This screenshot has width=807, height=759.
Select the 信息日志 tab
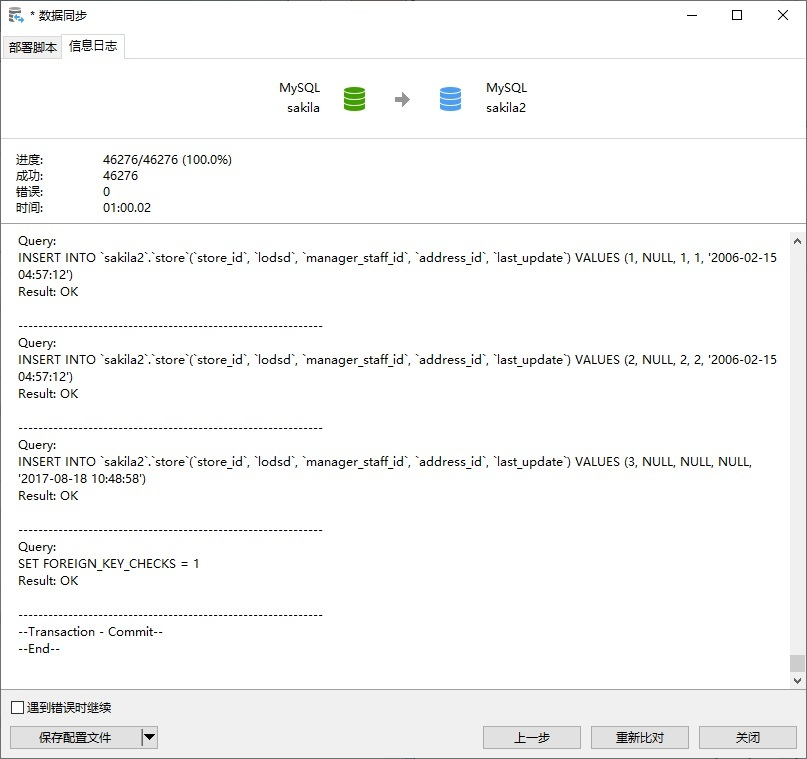[x=93, y=46]
